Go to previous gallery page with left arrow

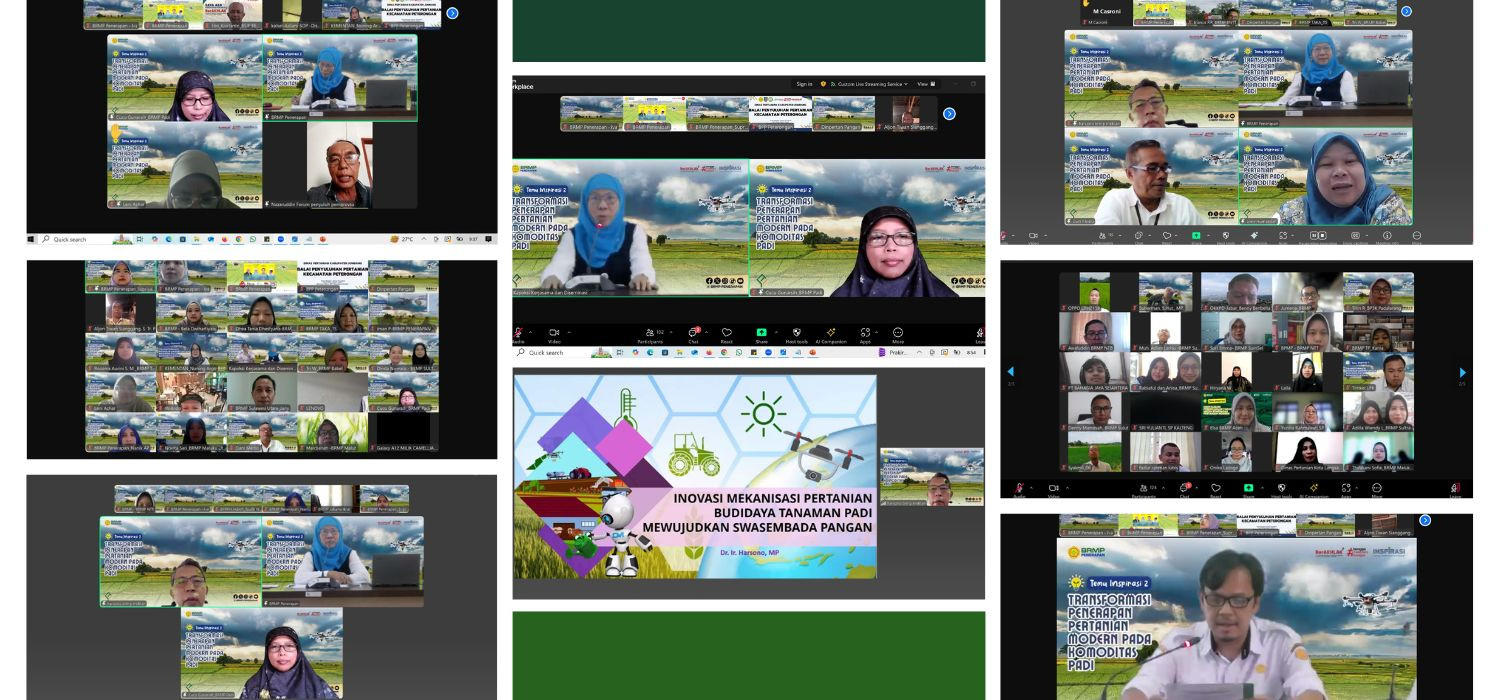pos(1010,372)
